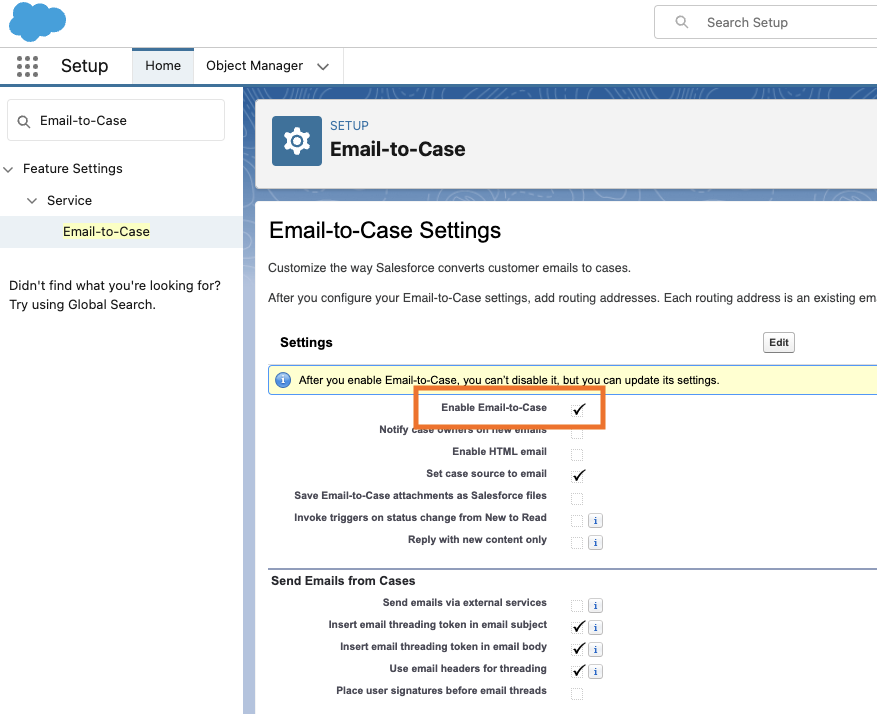Click the Search Setup field
The width and height of the screenshot is (877, 714).
[766, 22]
